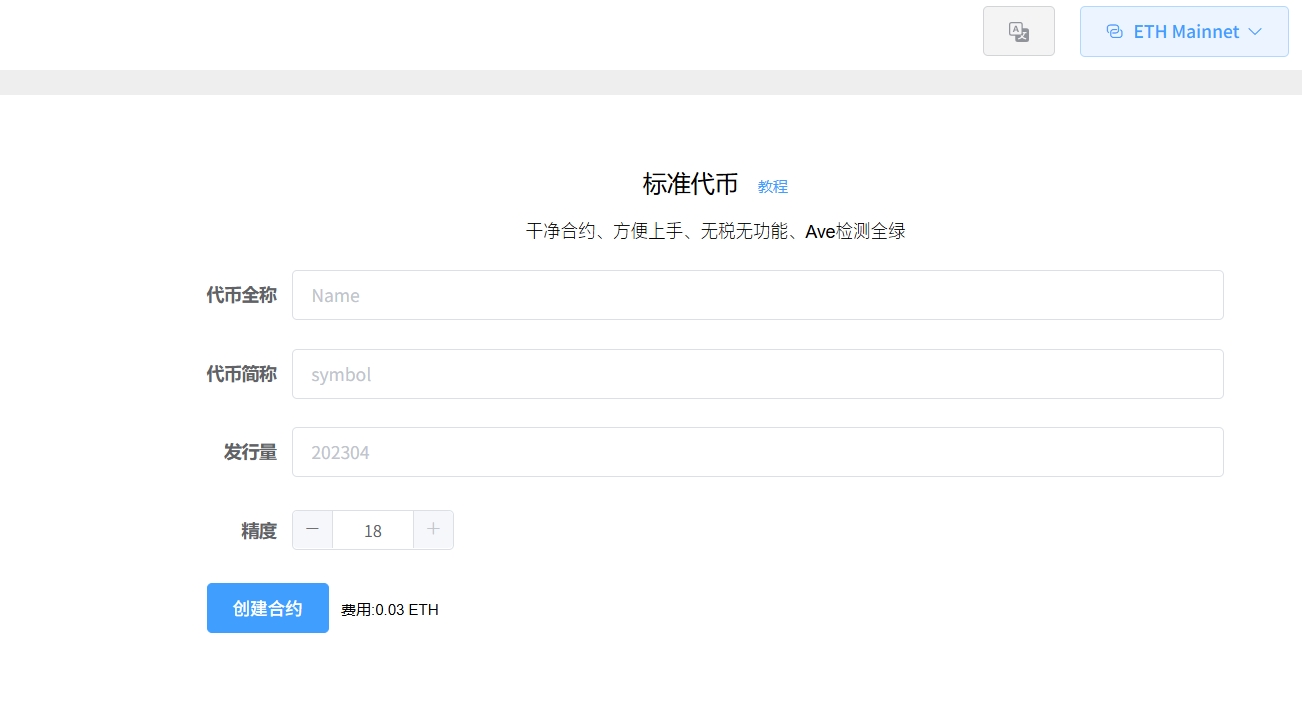Click the 代币全称 label
This screenshot has width=1302, height=706.
point(241,295)
